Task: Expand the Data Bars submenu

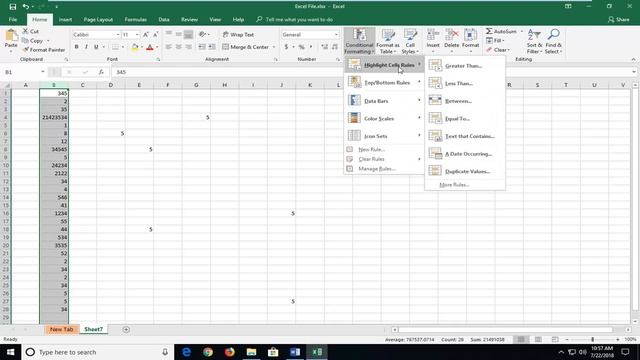Action: click(x=384, y=100)
